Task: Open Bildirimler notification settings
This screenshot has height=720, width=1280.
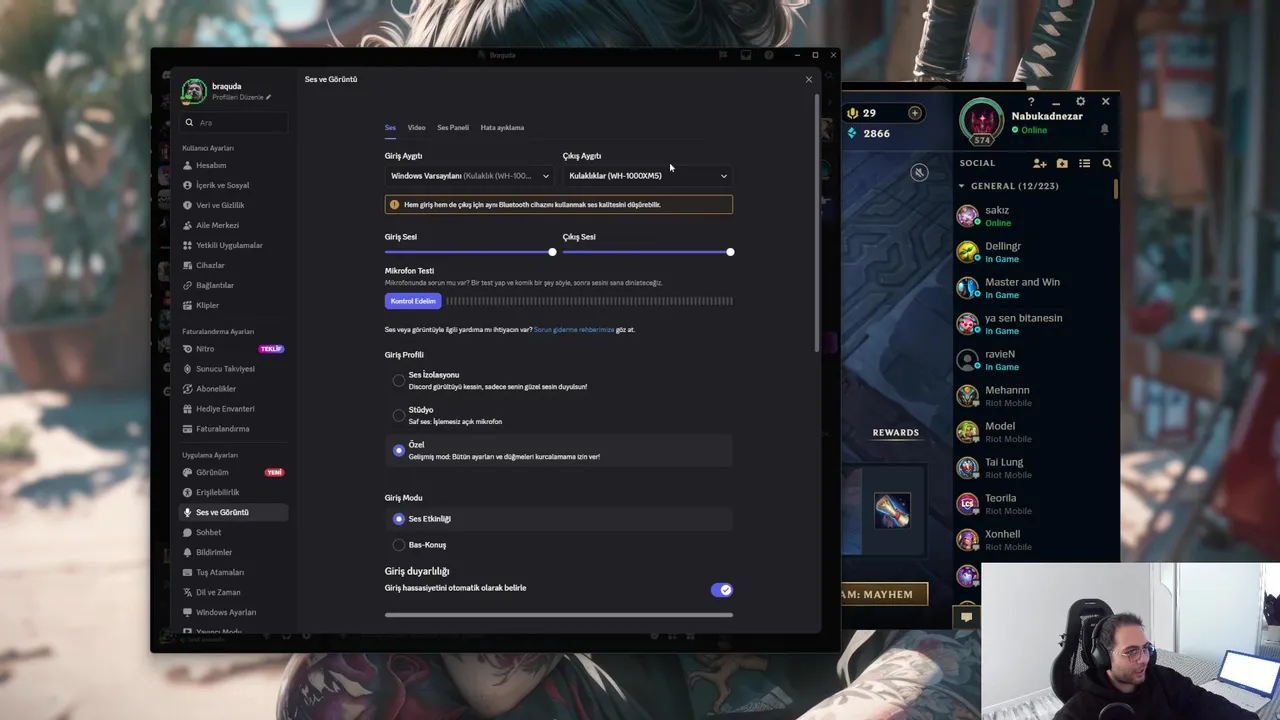Action: click(x=233, y=552)
